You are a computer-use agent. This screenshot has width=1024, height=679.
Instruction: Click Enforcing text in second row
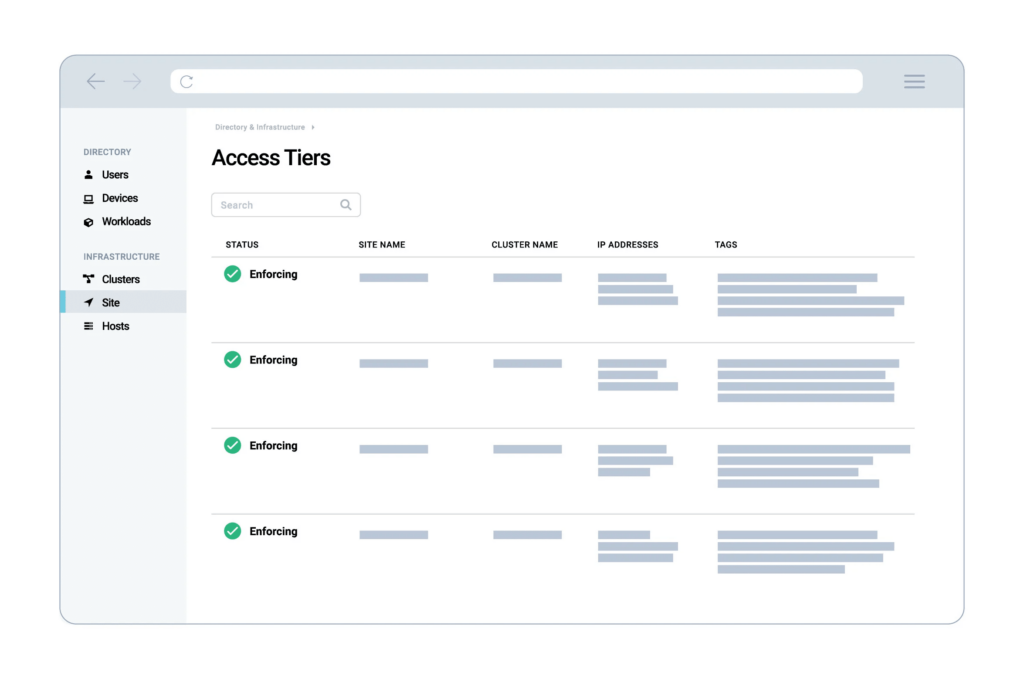click(x=273, y=360)
